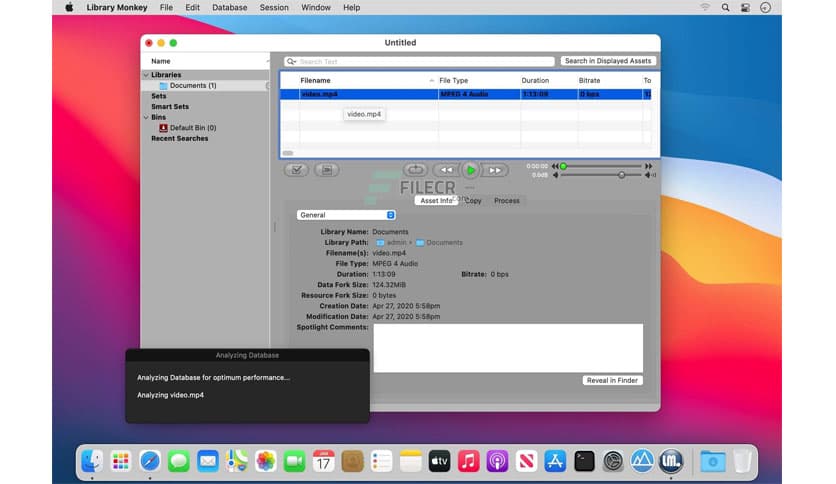This screenshot has width=836, height=484.
Task: Jump to start with double-left arrows
Action: click(554, 166)
